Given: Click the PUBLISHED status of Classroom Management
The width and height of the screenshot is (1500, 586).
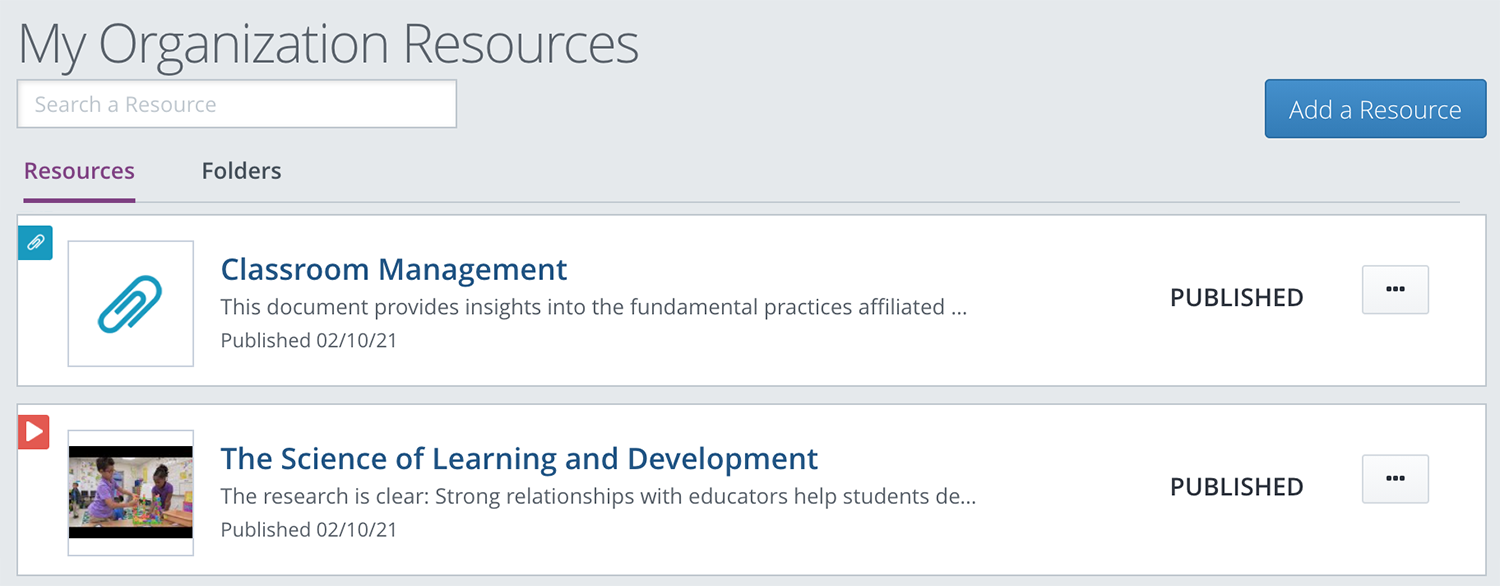Looking at the screenshot, I should click(x=1237, y=297).
